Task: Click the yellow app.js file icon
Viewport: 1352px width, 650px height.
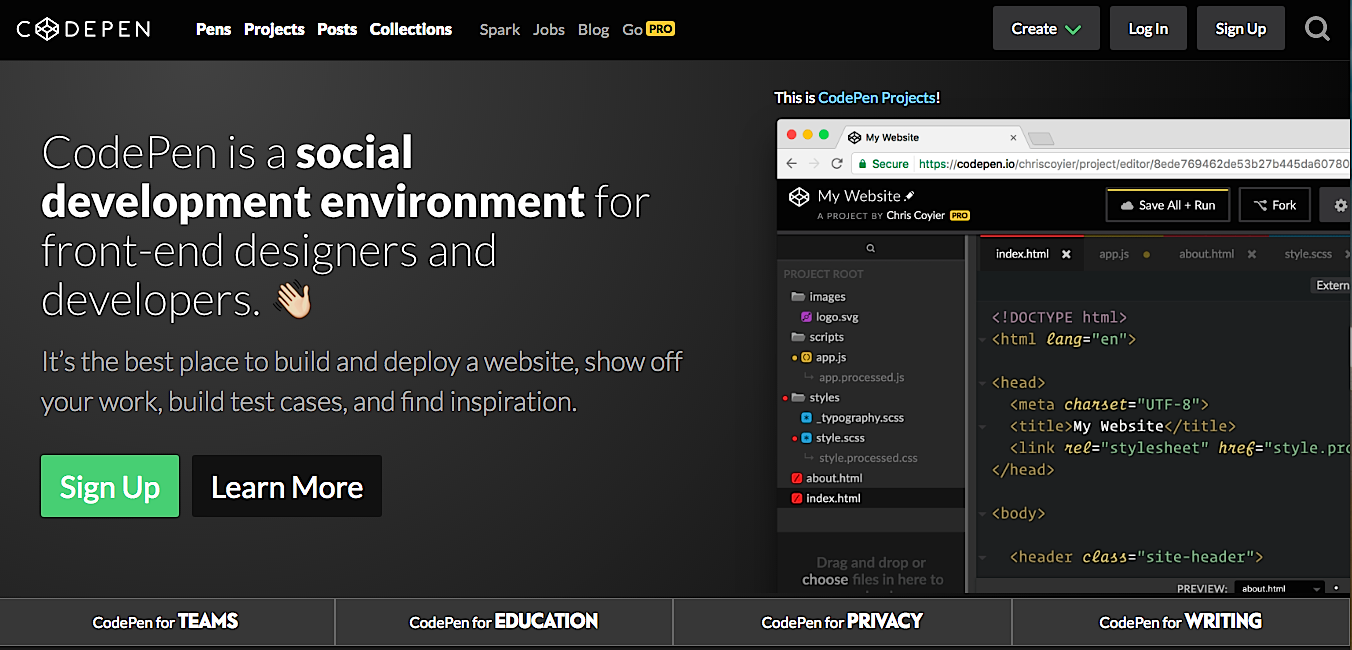Action: [x=807, y=357]
